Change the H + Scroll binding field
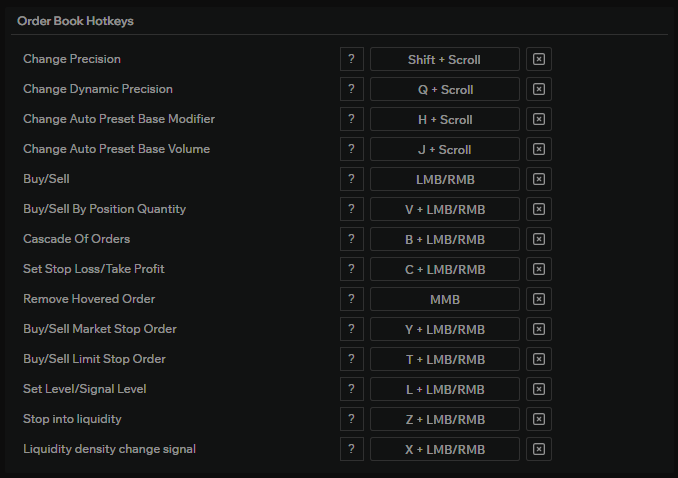Image resolution: width=678 pixels, height=478 pixels. pyautogui.click(x=445, y=119)
